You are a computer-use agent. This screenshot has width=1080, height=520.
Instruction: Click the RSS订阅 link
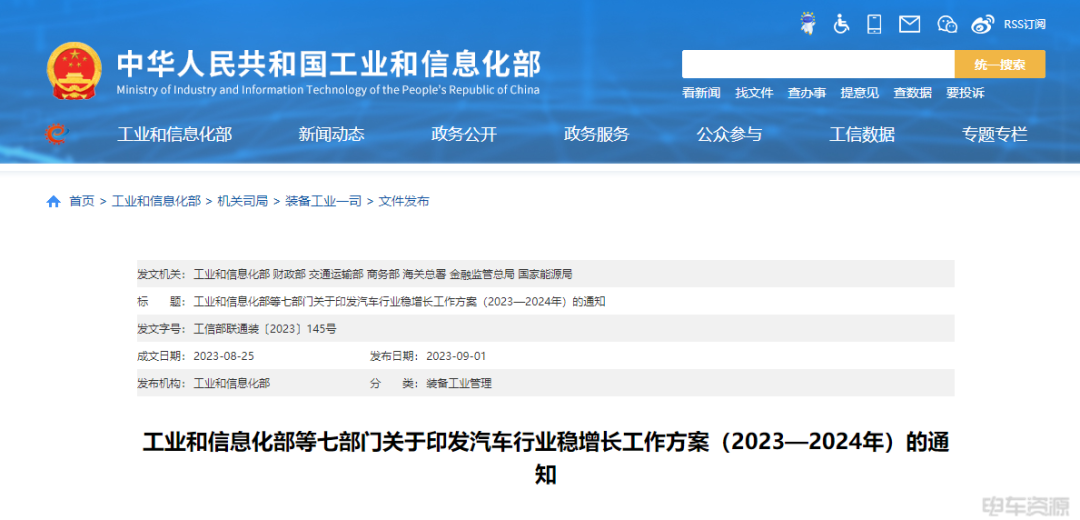[1024, 24]
